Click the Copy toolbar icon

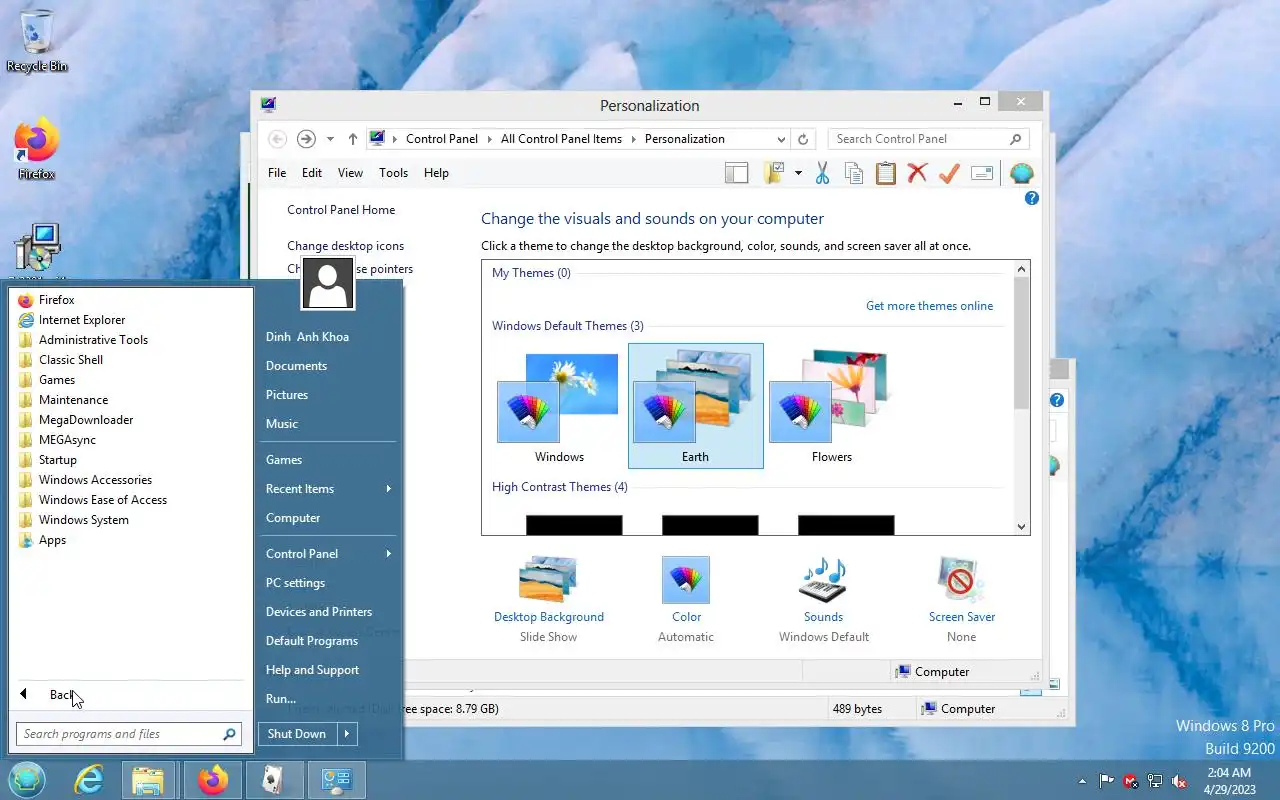point(854,173)
